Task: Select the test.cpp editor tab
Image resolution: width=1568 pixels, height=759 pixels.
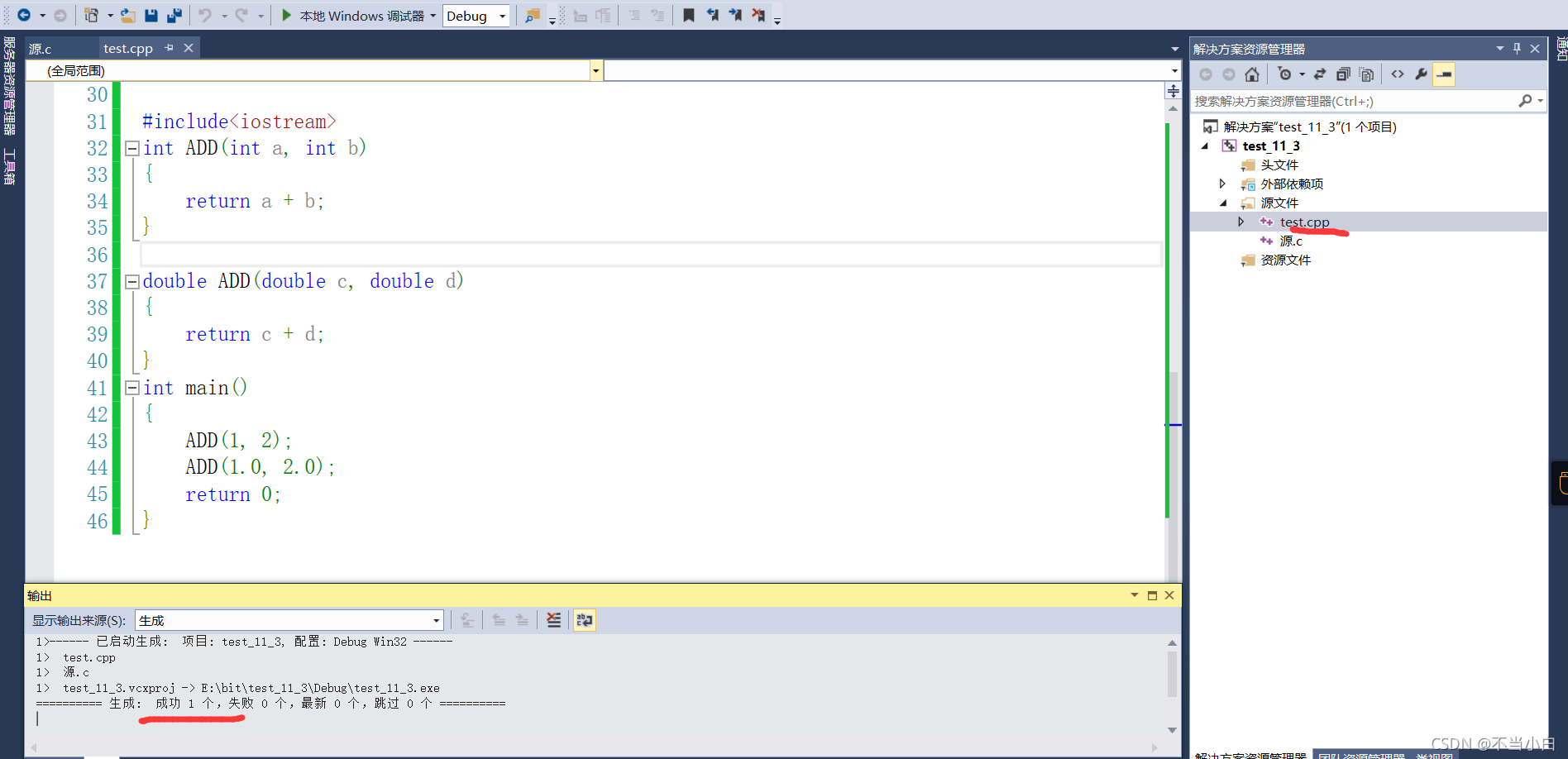Action: 128,49
